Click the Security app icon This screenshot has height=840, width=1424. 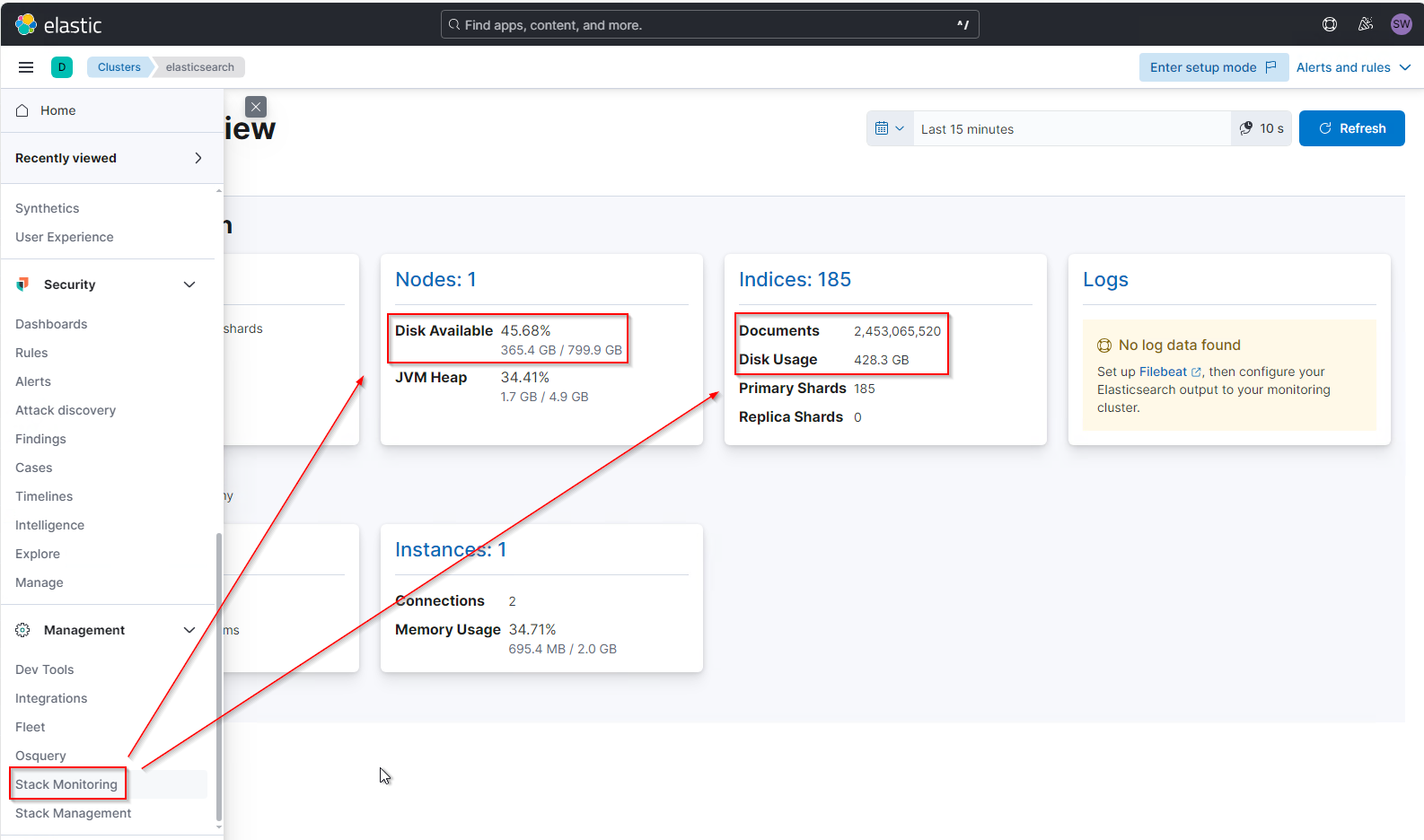(x=22, y=284)
